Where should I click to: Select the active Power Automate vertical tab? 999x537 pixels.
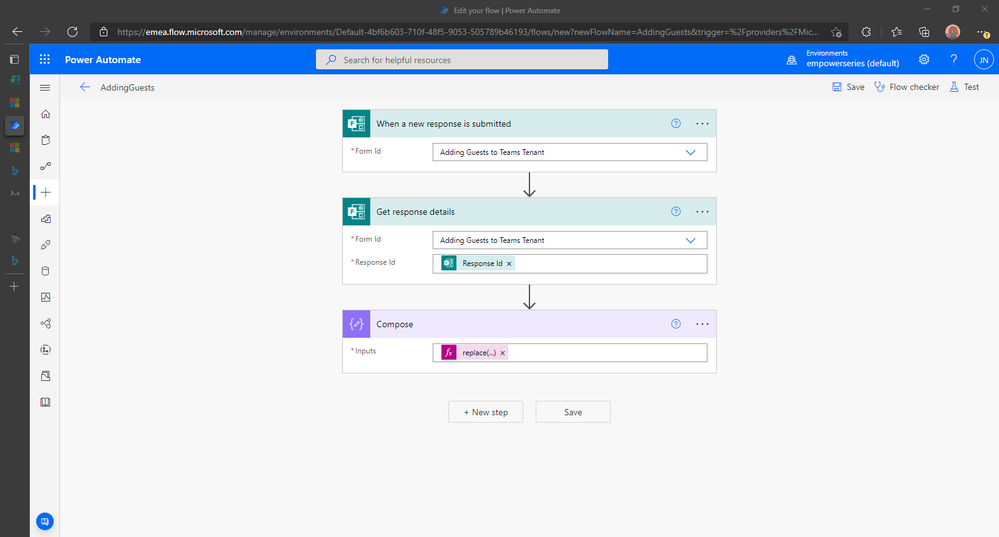click(15, 125)
